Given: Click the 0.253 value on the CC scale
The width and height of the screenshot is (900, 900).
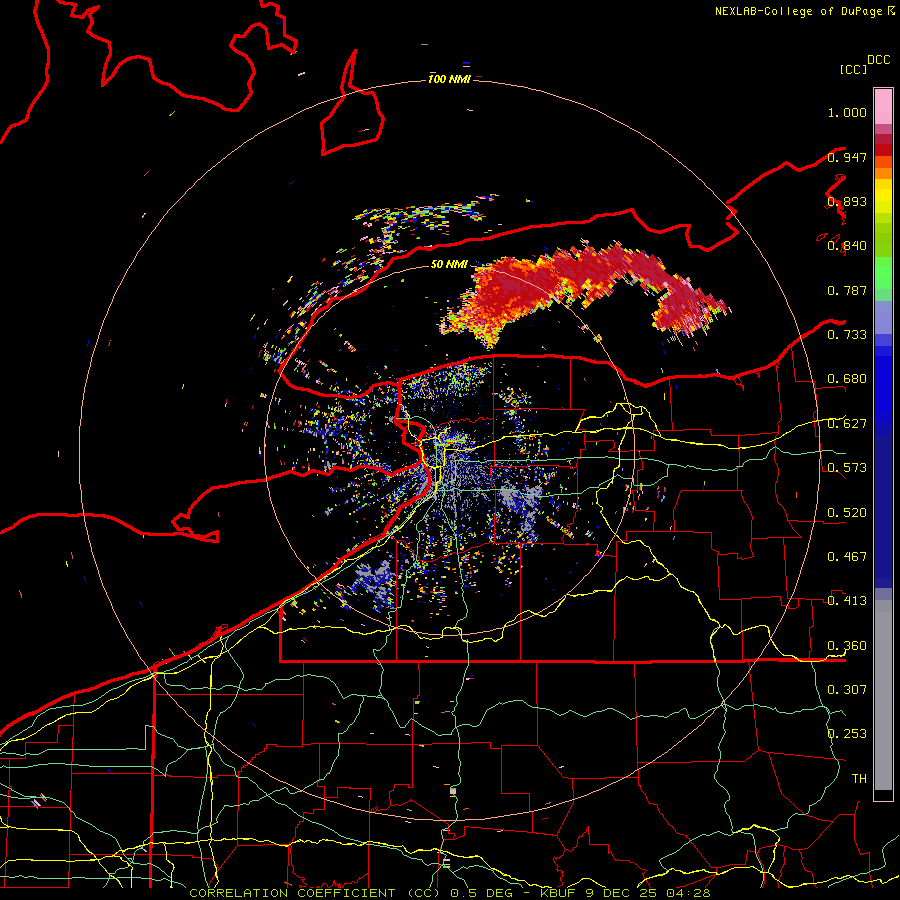Looking at the screenshot, I should [x=847, y=734].
